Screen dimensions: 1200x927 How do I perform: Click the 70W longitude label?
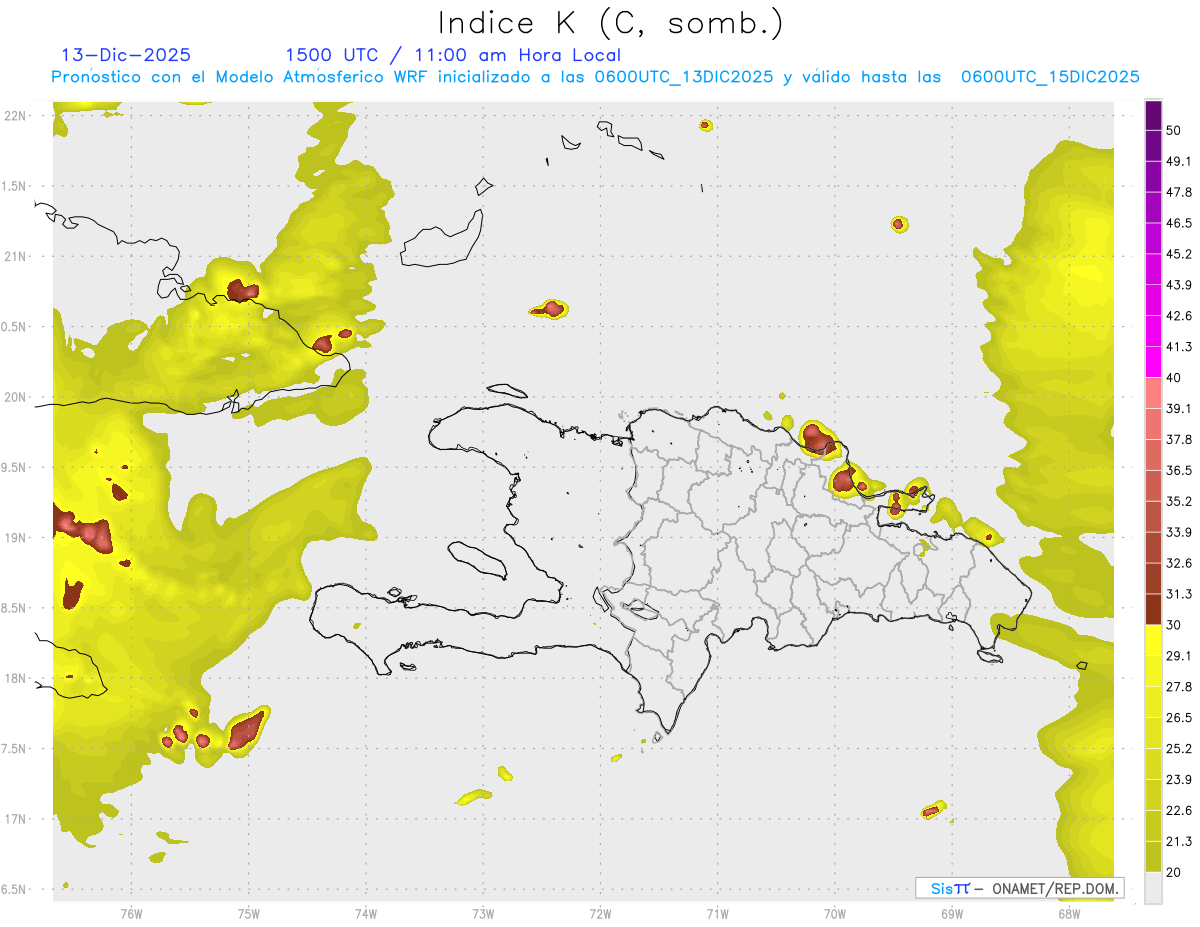[x=835, y=913]
